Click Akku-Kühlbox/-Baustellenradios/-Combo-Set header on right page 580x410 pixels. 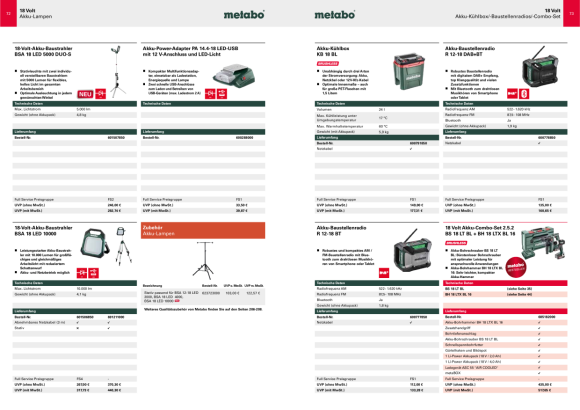point(508,16)
